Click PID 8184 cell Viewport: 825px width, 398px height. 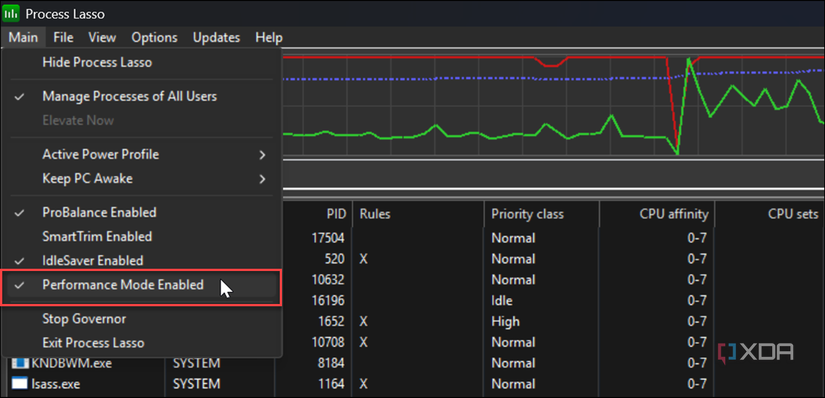pos(331,363)
